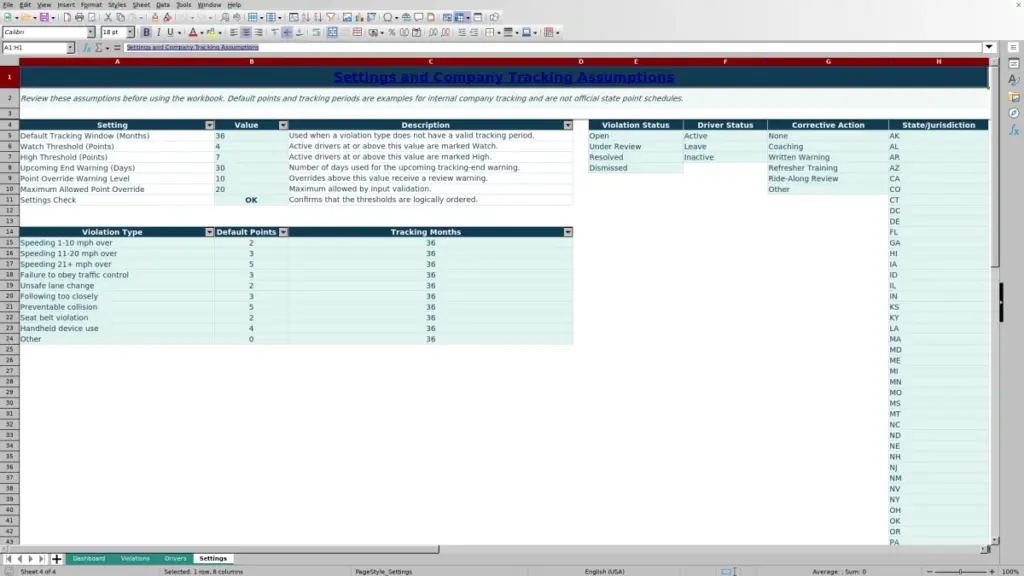The height and width of the screenshot is (576, 1024).
Task: Open Find & Replace tool
Action: point(224,17)
